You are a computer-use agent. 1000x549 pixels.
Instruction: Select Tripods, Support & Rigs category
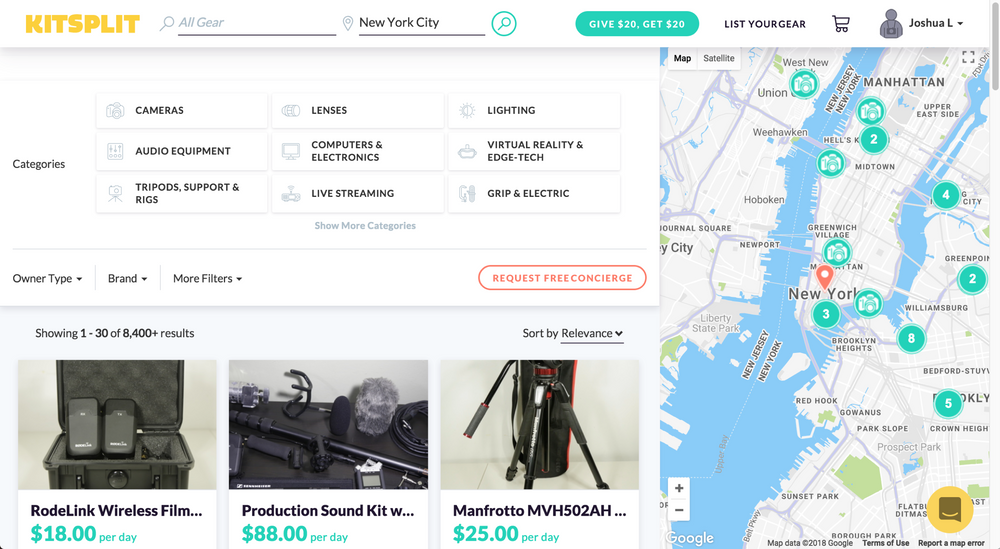pyautogui.click(x=182, y=193)
